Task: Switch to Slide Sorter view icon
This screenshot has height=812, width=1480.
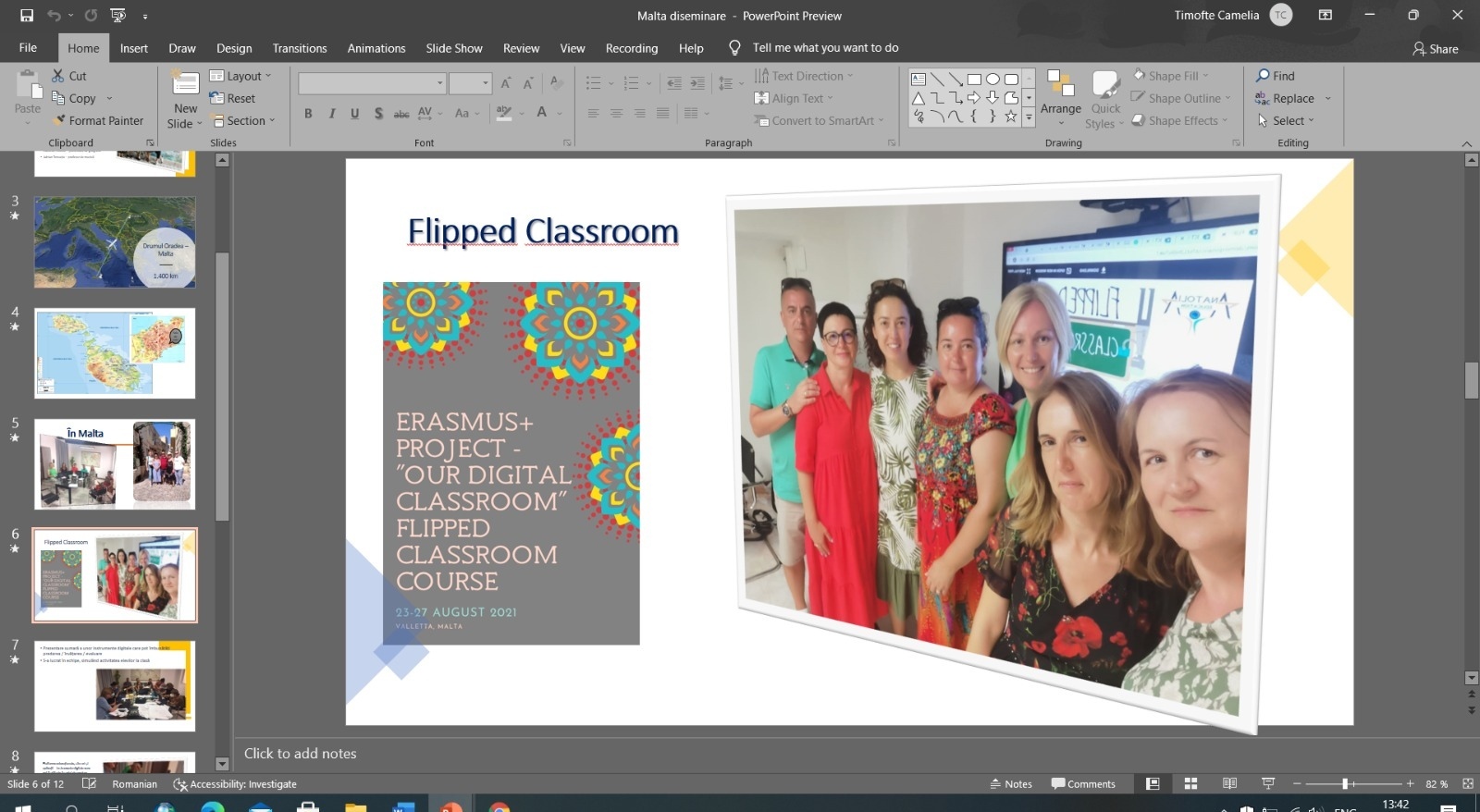Action: pyautogui.click(x=1190, y=783)
